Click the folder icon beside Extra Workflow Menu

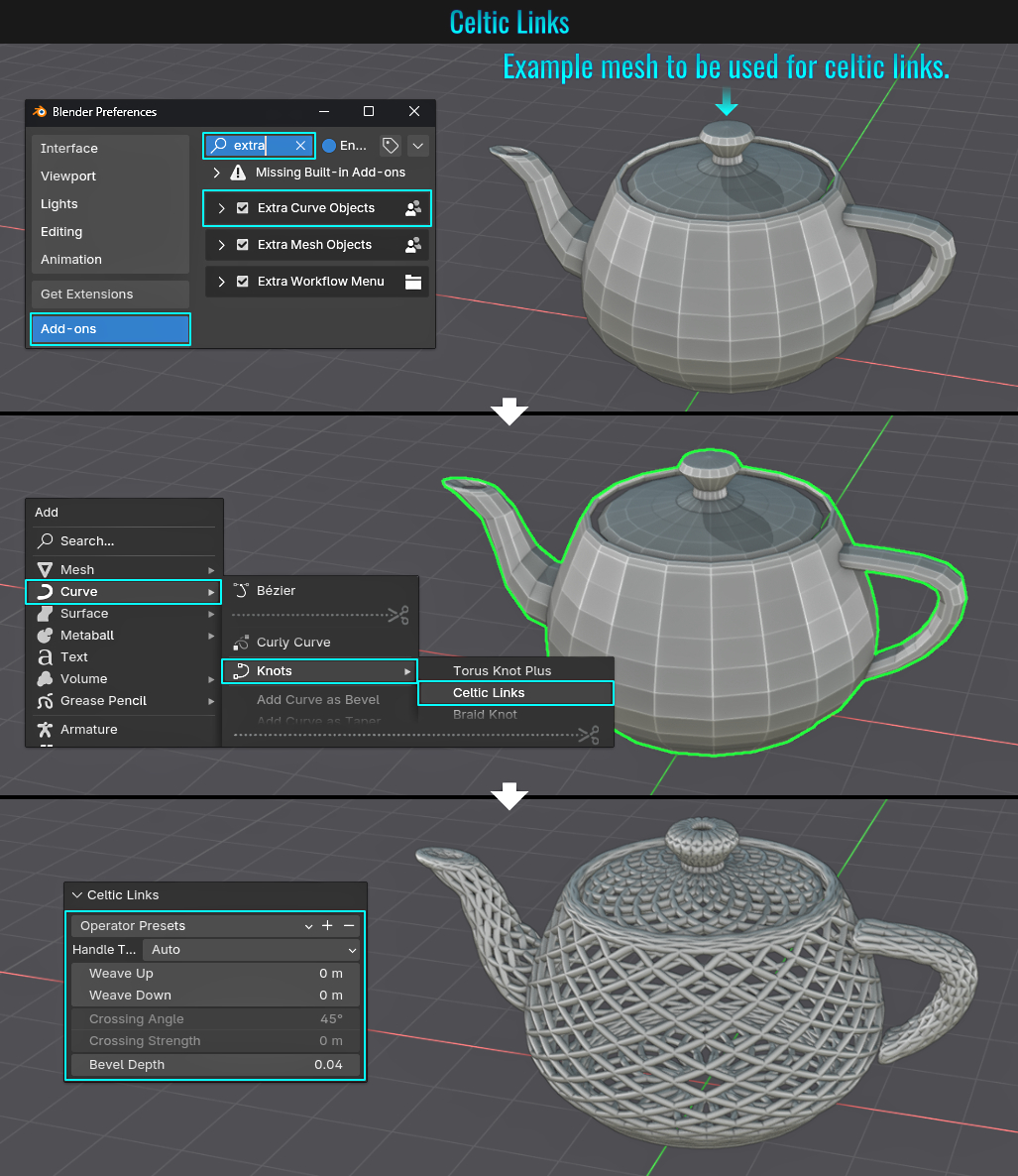(x=413, y=282)
